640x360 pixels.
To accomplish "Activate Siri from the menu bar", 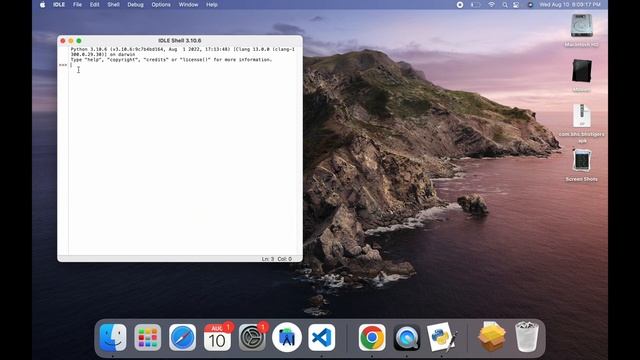I will tap(530, 4).
